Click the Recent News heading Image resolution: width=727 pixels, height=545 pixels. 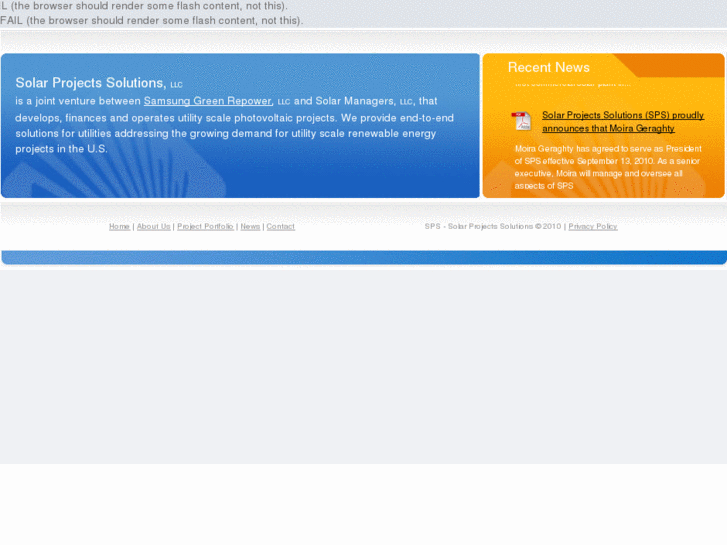point(548,68)
